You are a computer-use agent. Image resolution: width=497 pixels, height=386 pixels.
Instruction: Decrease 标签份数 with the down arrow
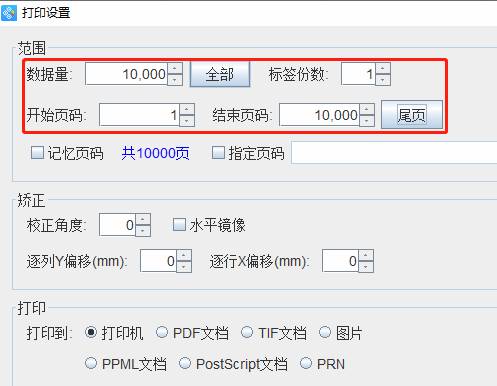point(383,80)
